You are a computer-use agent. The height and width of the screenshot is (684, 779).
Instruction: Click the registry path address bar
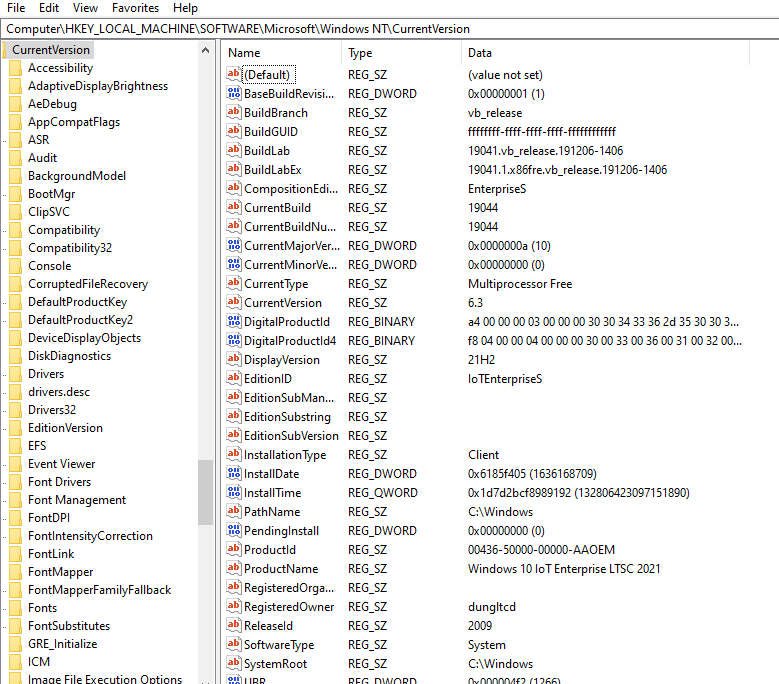pyautogui.click(x=390, y=29)
